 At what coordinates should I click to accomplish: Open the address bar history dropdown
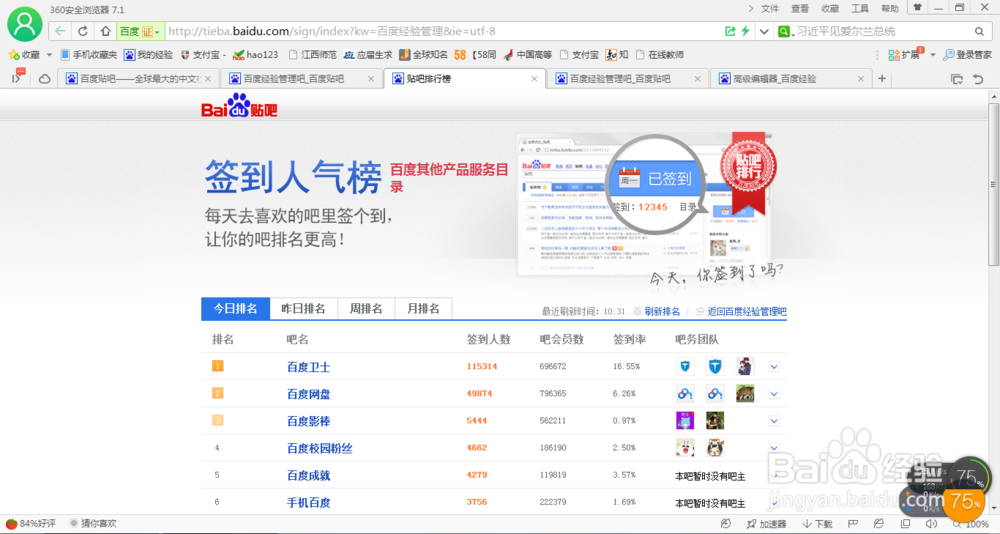[763, 31]
